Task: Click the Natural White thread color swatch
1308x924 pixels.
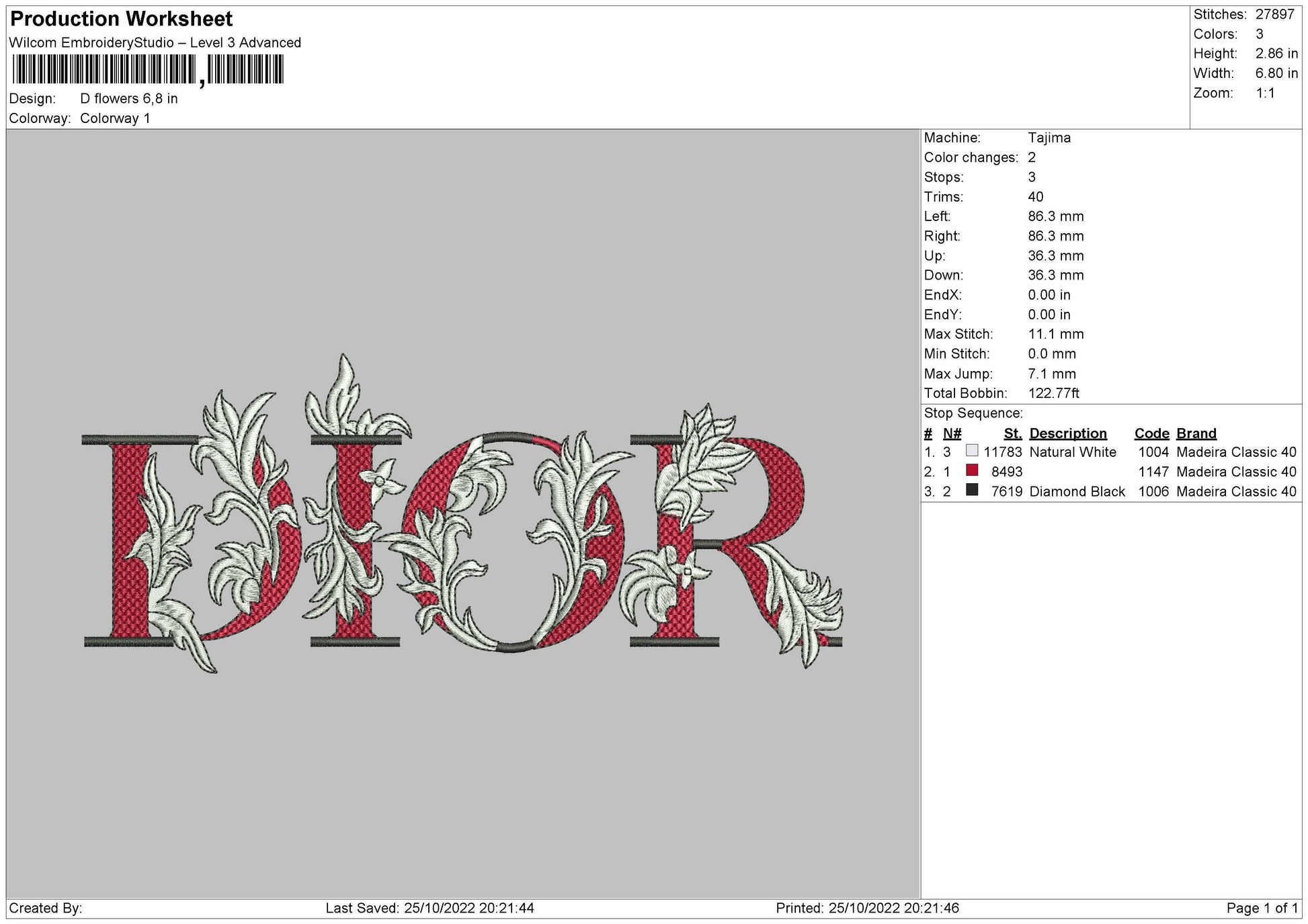Action: [x=971, y=451]
